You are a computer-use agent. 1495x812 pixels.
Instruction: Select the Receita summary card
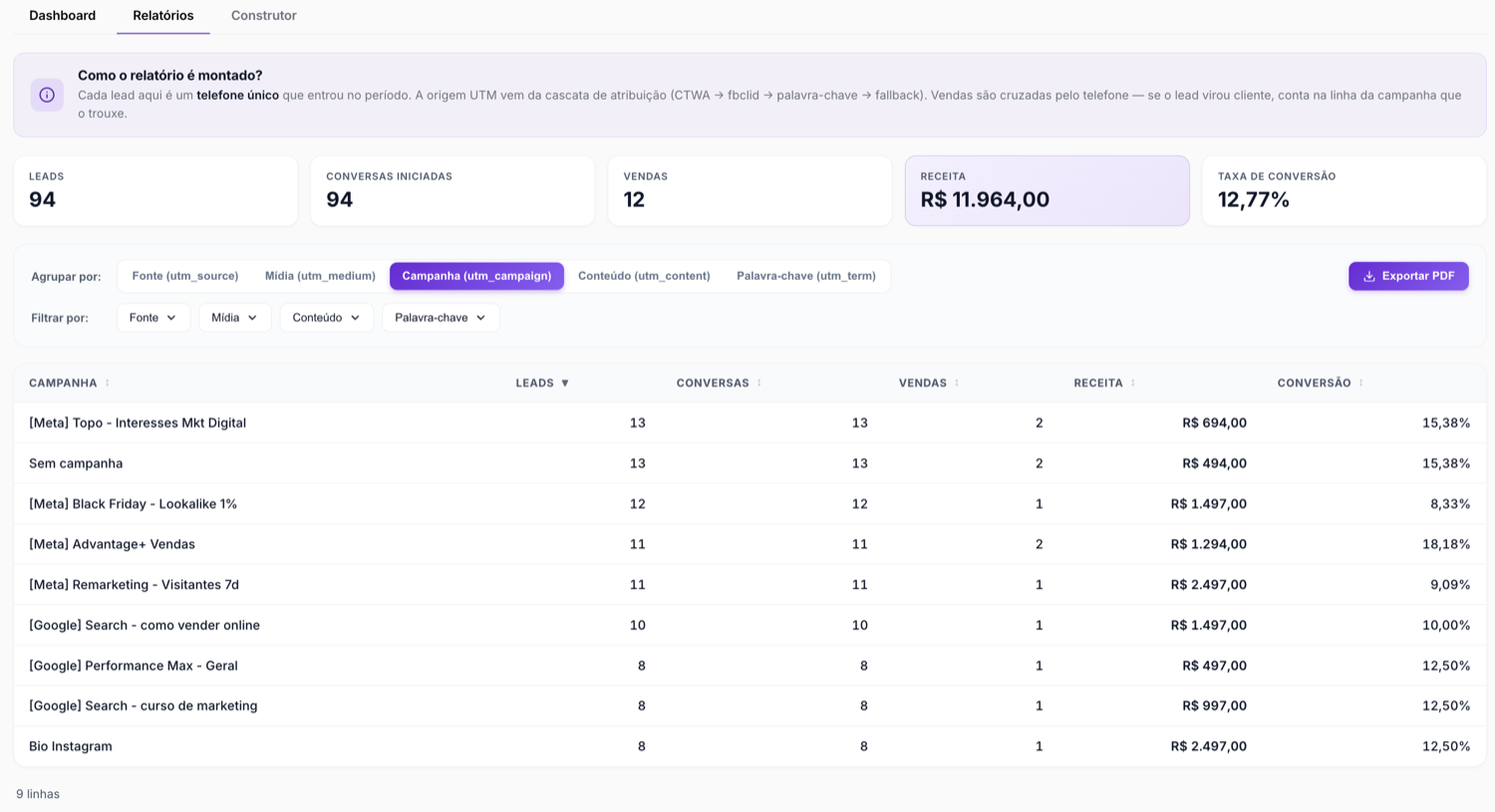1047,190
